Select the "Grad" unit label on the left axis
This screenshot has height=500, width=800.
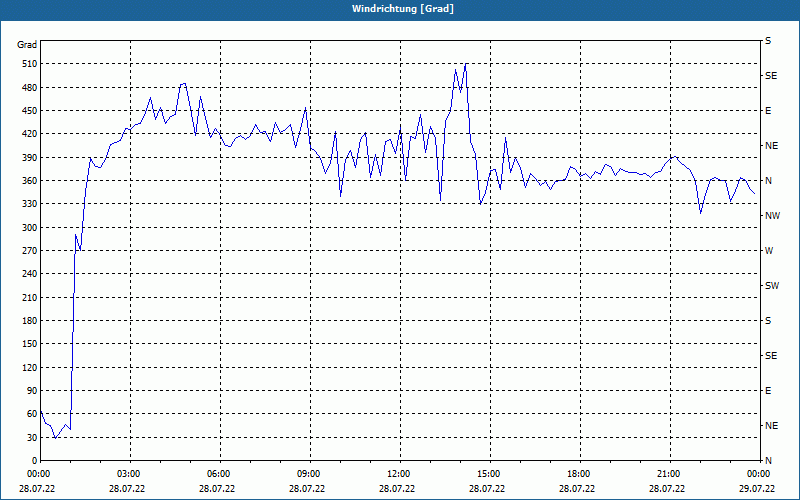27,45
